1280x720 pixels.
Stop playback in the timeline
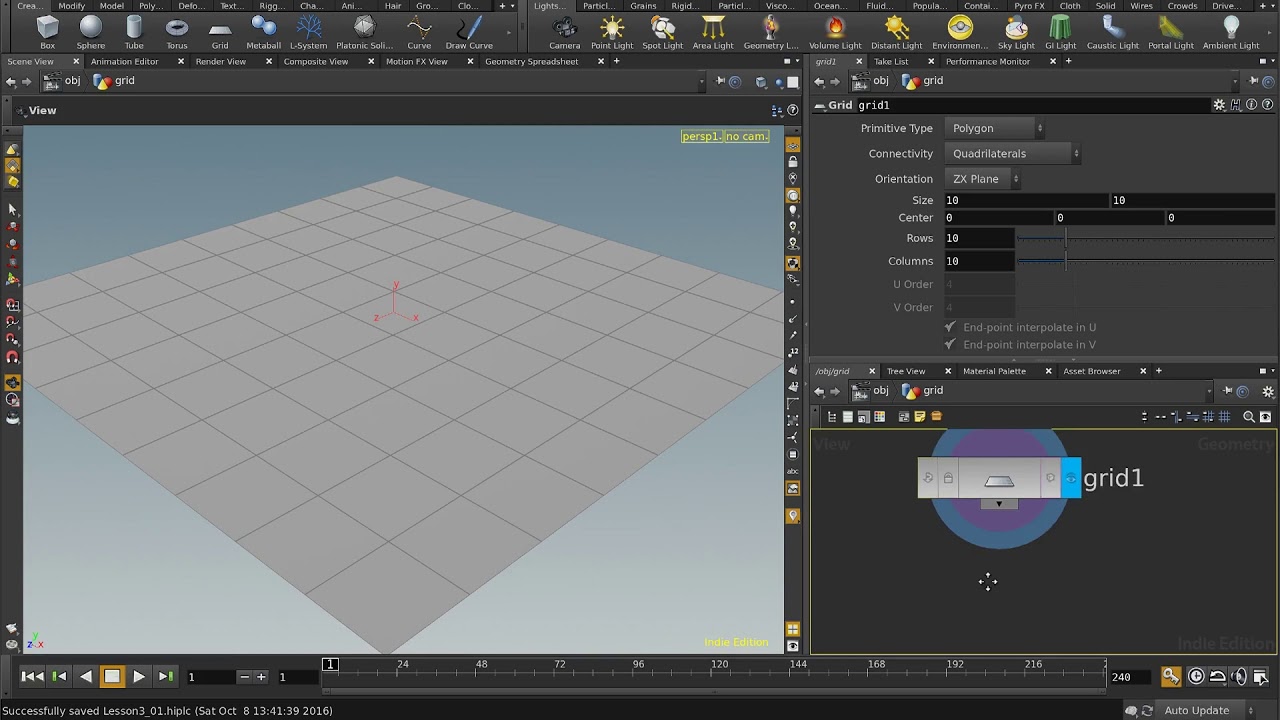[112, 677]
